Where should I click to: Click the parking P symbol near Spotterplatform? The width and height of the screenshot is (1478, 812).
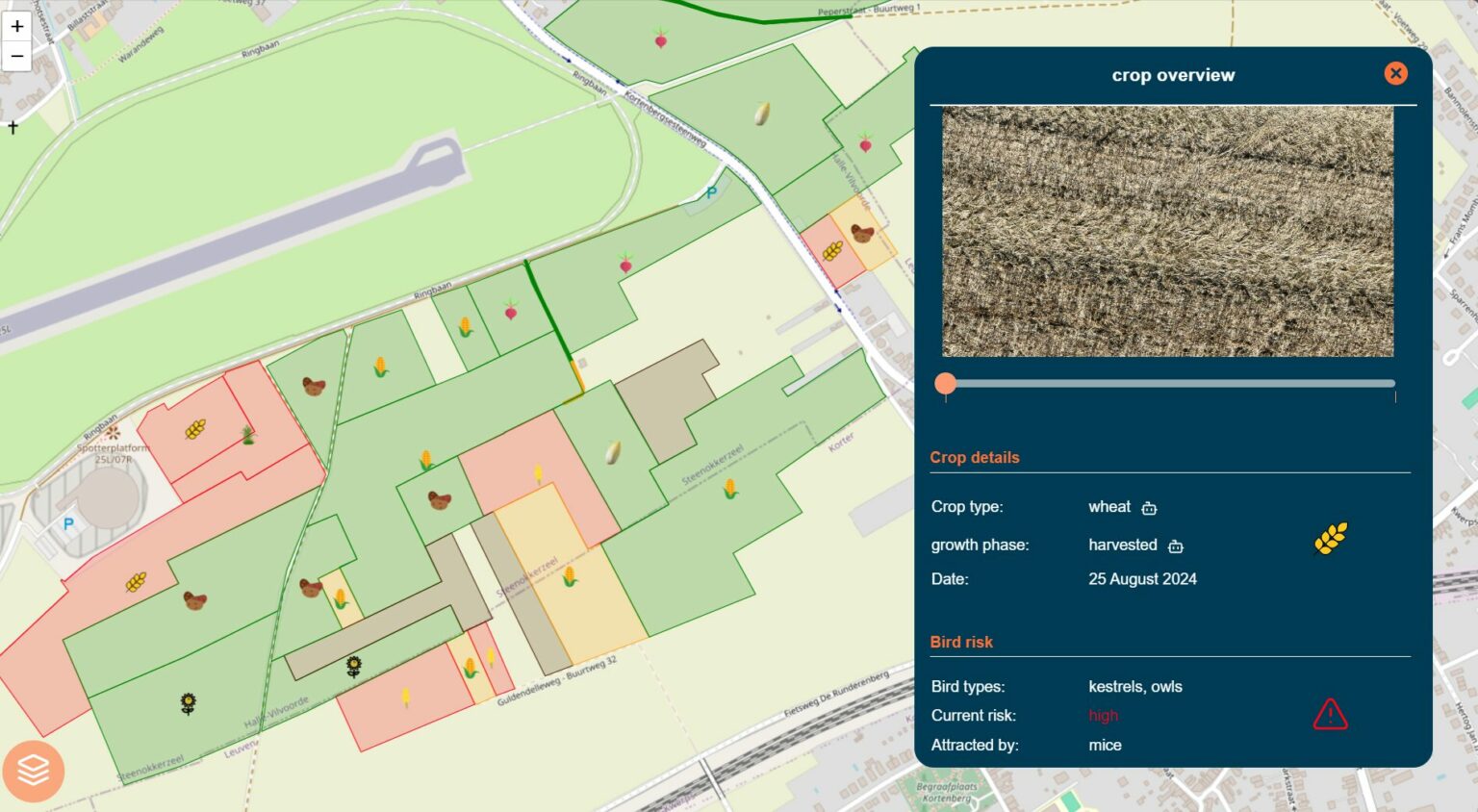pyautogui.click(x=68, y=524)
